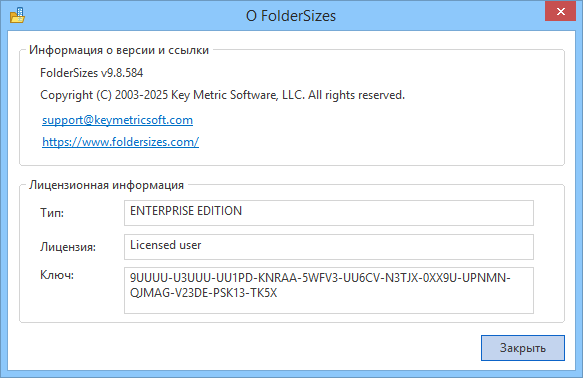
Task: Click the ENTERPRISE EDITION type field
Action: [x=329, y=213]
